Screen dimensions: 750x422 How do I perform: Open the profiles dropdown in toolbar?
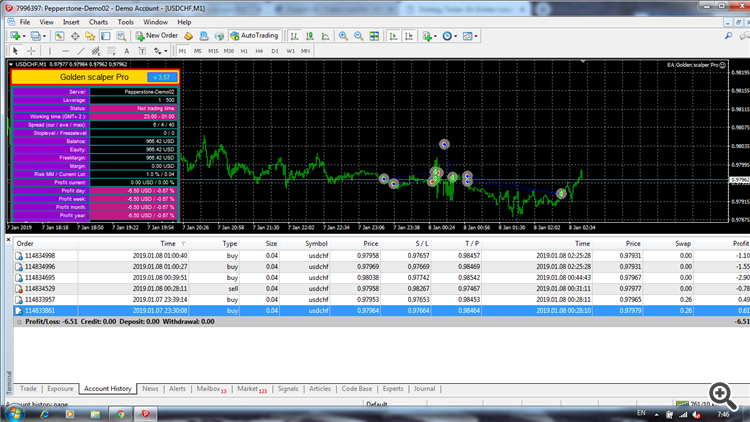45,35
